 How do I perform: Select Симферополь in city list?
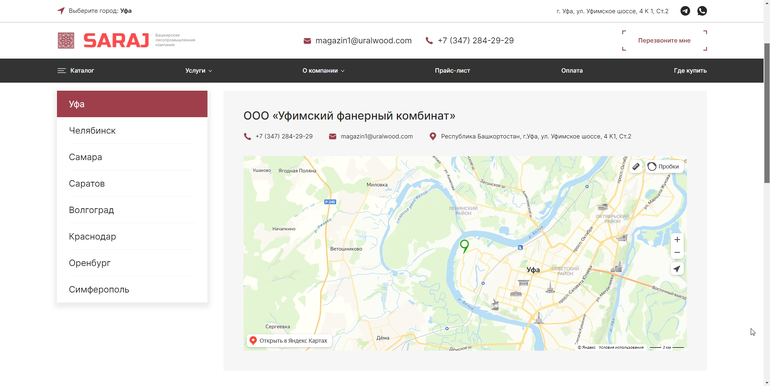132,290
